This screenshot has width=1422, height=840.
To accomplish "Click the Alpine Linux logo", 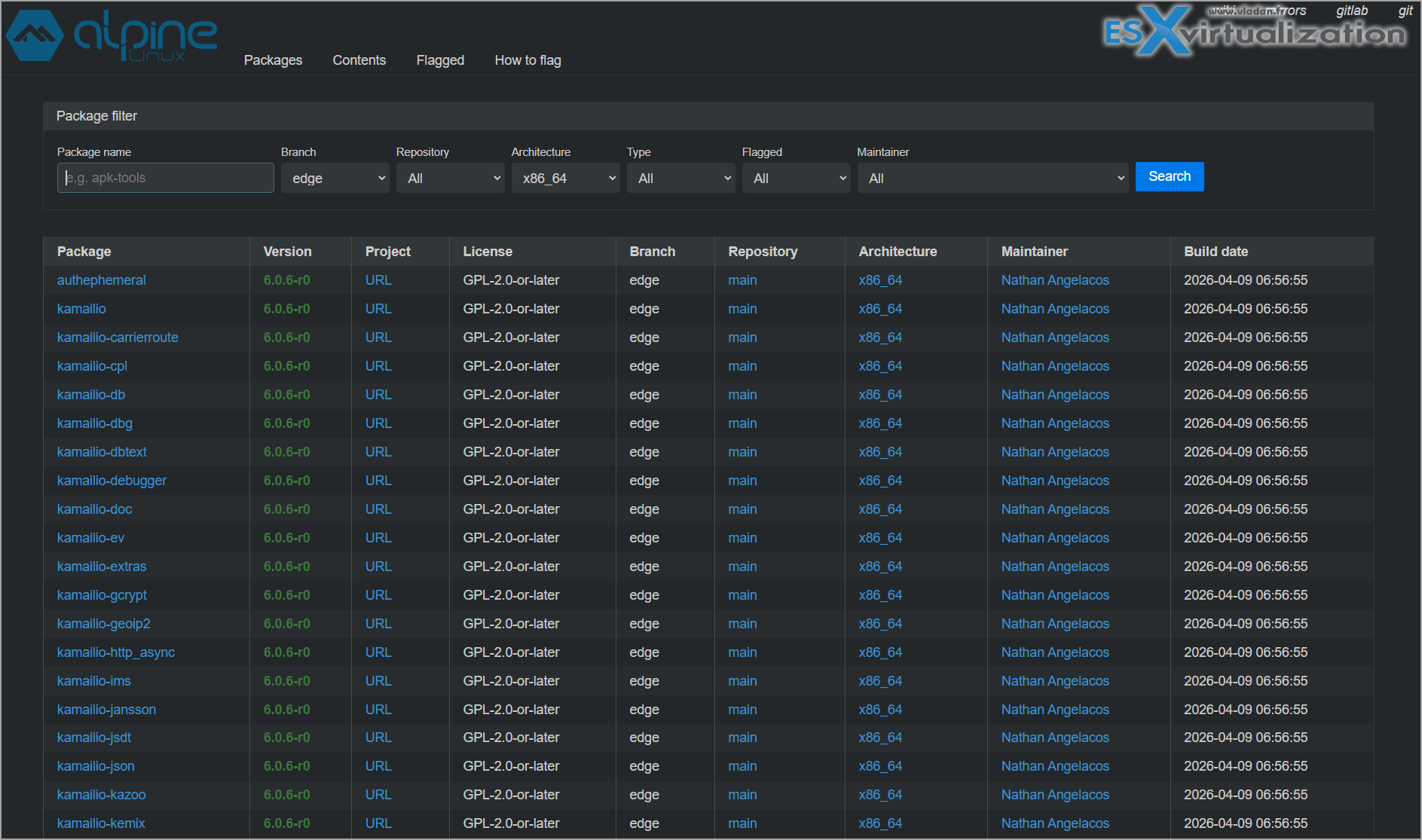I will [x=112, y=35].
